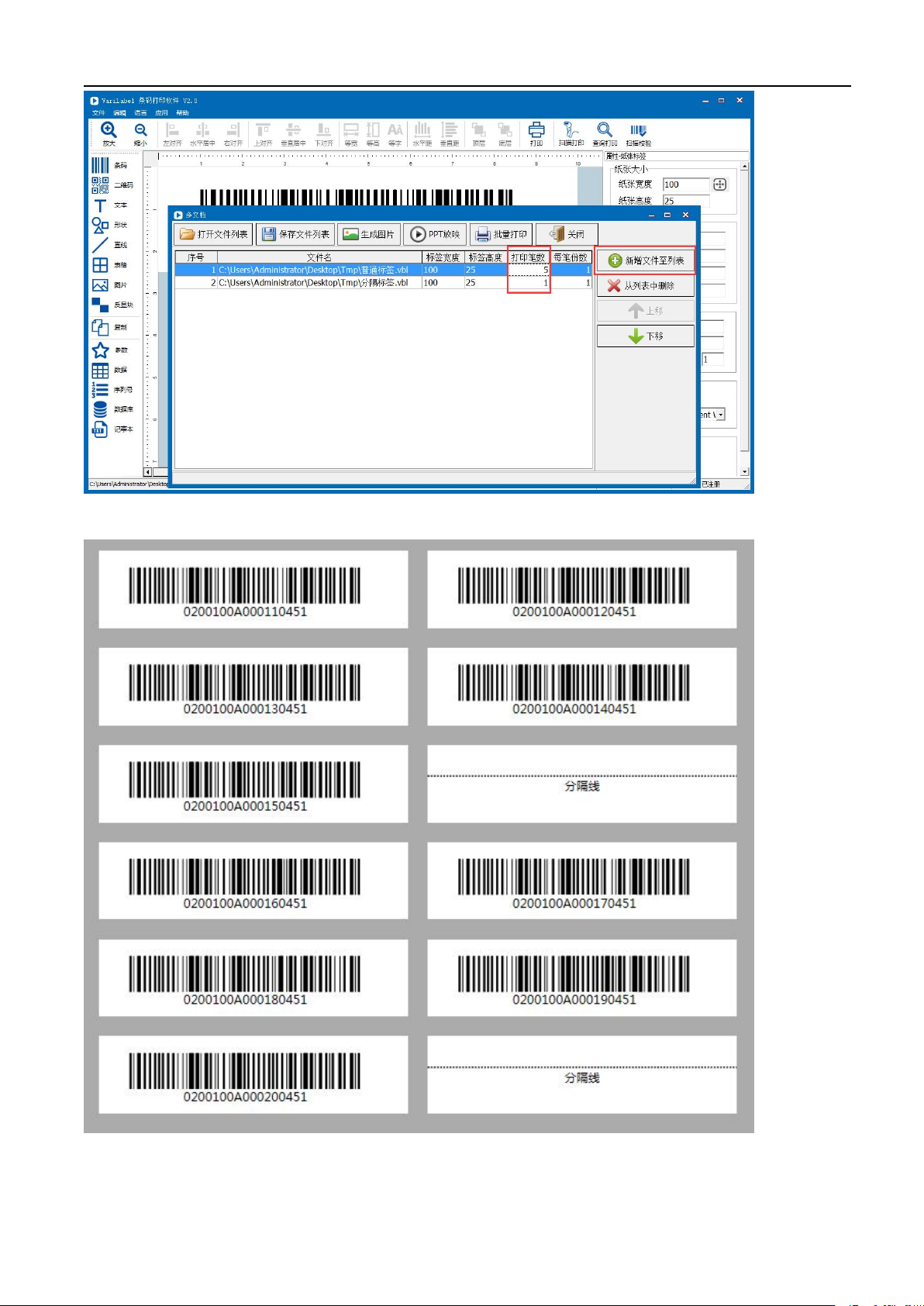Select the 反显块 inverse block tool
This screenshot has width=924, height=1306.
pyautogui.click(x=100, y=305)
